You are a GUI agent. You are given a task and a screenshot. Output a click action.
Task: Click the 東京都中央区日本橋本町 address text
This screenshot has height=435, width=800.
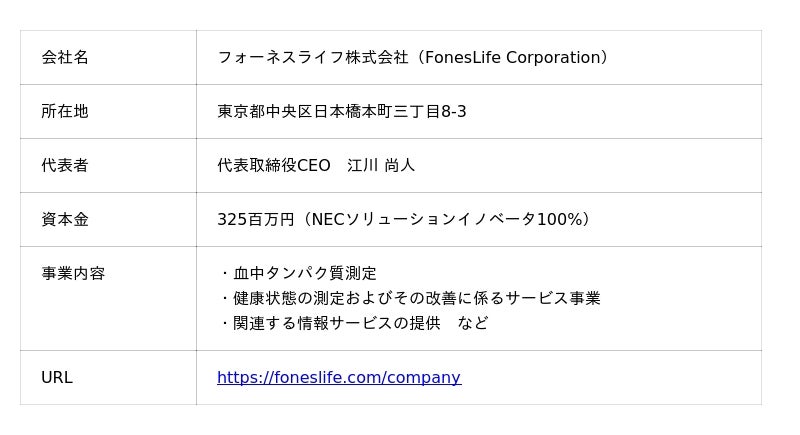(320, 112)
